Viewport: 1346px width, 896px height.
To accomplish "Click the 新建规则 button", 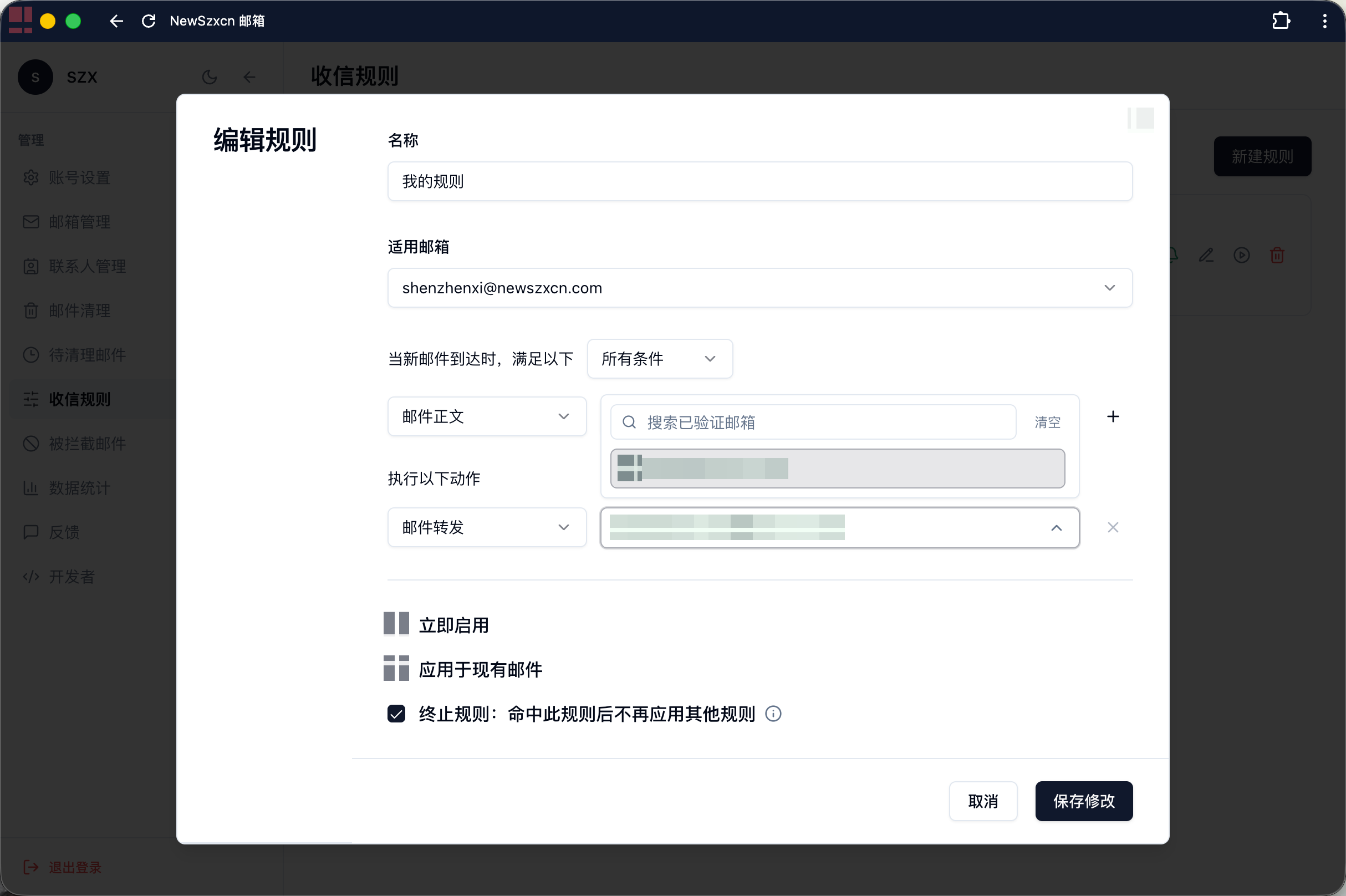I will click(1262, 156).
